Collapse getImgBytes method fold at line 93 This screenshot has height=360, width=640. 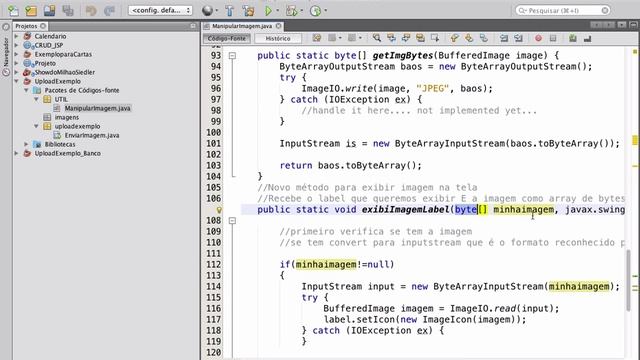click(232, 56)
